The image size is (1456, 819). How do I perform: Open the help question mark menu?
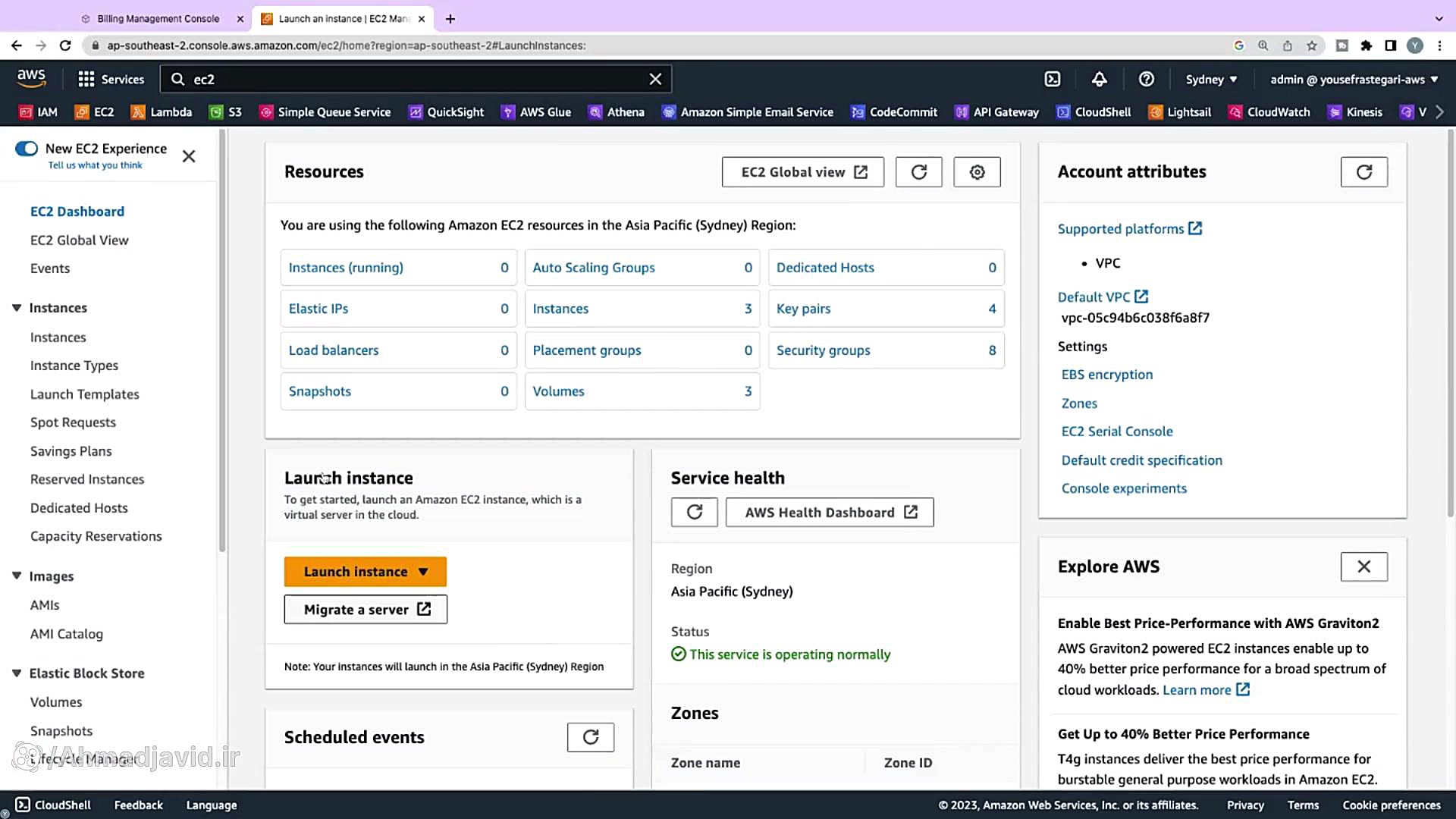(x=1147, y=79)
